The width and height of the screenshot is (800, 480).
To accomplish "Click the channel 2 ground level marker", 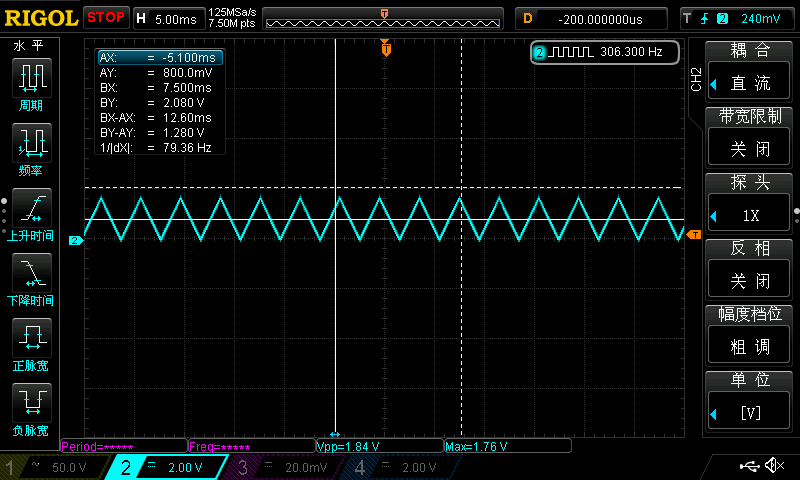I will 76,240.
